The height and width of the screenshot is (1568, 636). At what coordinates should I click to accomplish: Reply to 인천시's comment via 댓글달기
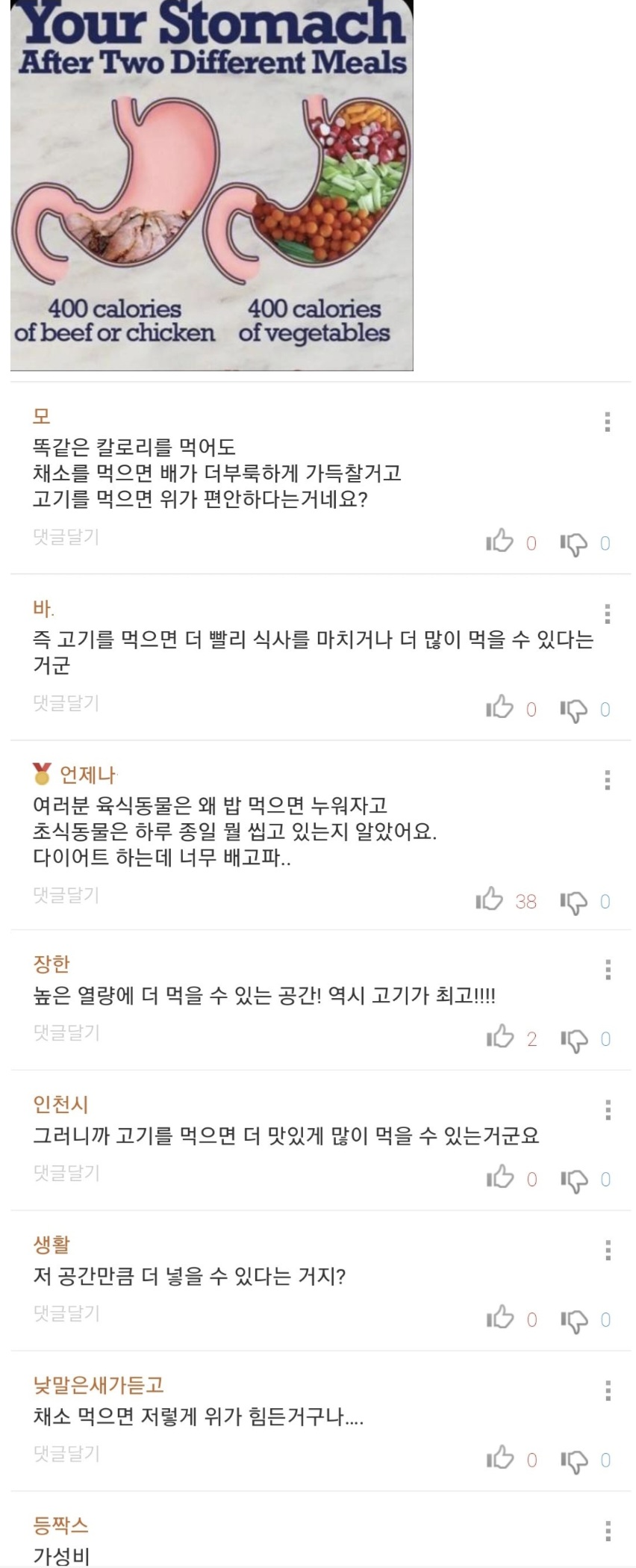pyautogui.click(x=66, y=1173)
